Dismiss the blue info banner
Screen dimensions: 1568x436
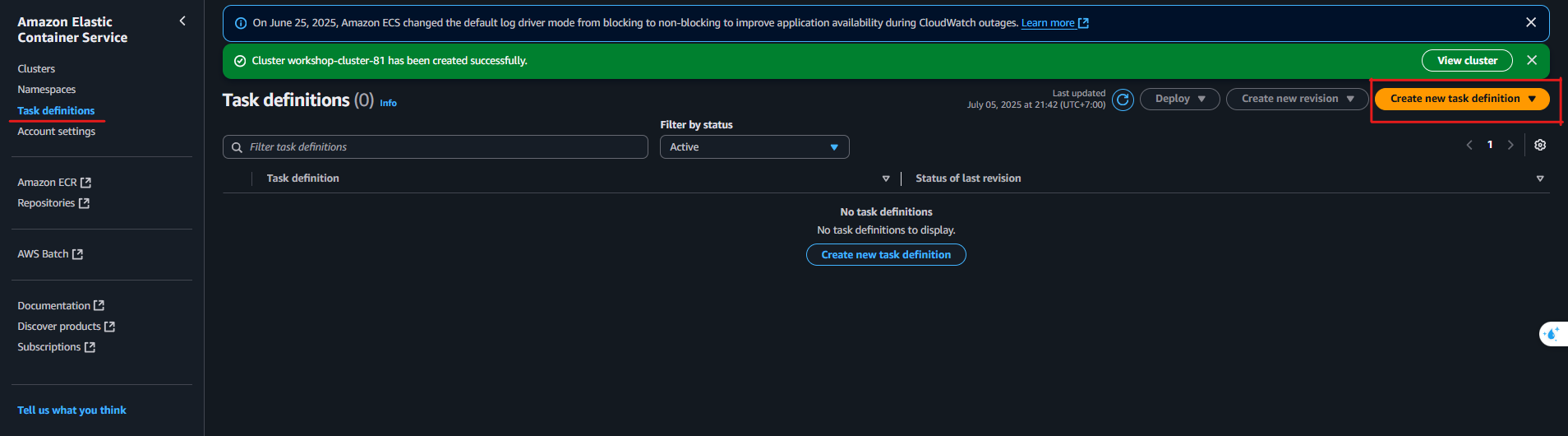tap(1531, 23)
